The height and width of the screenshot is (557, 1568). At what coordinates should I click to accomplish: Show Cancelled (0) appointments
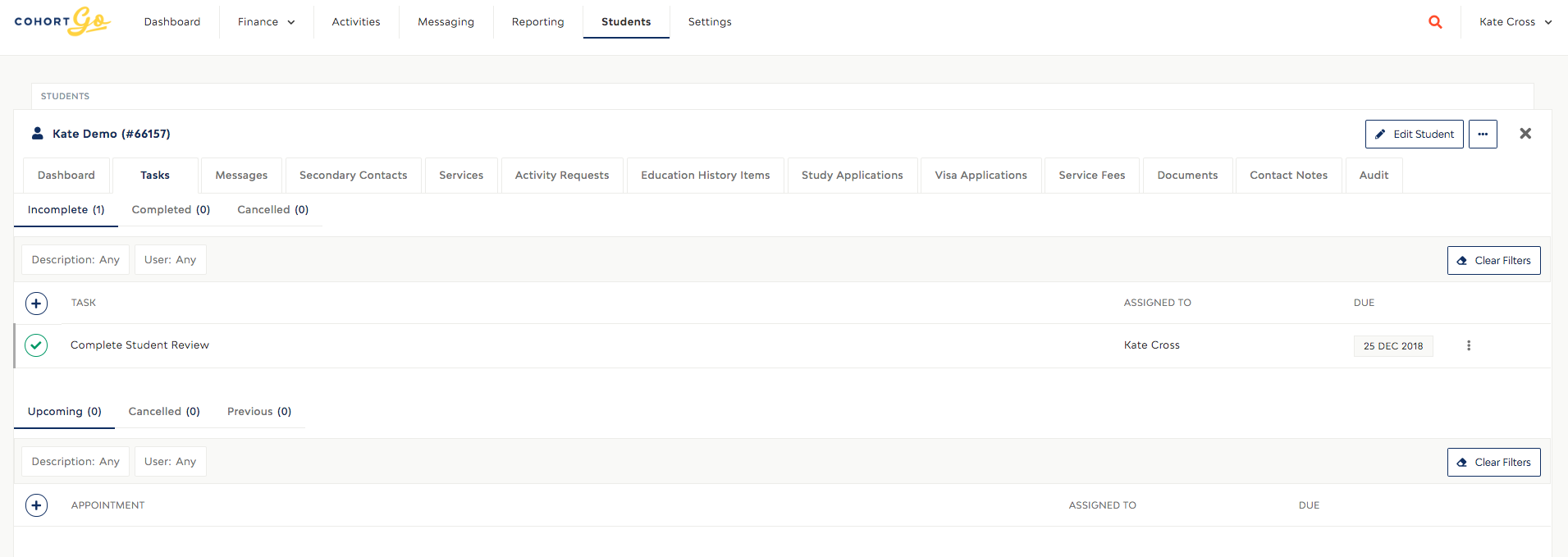[x=164, y=412]
